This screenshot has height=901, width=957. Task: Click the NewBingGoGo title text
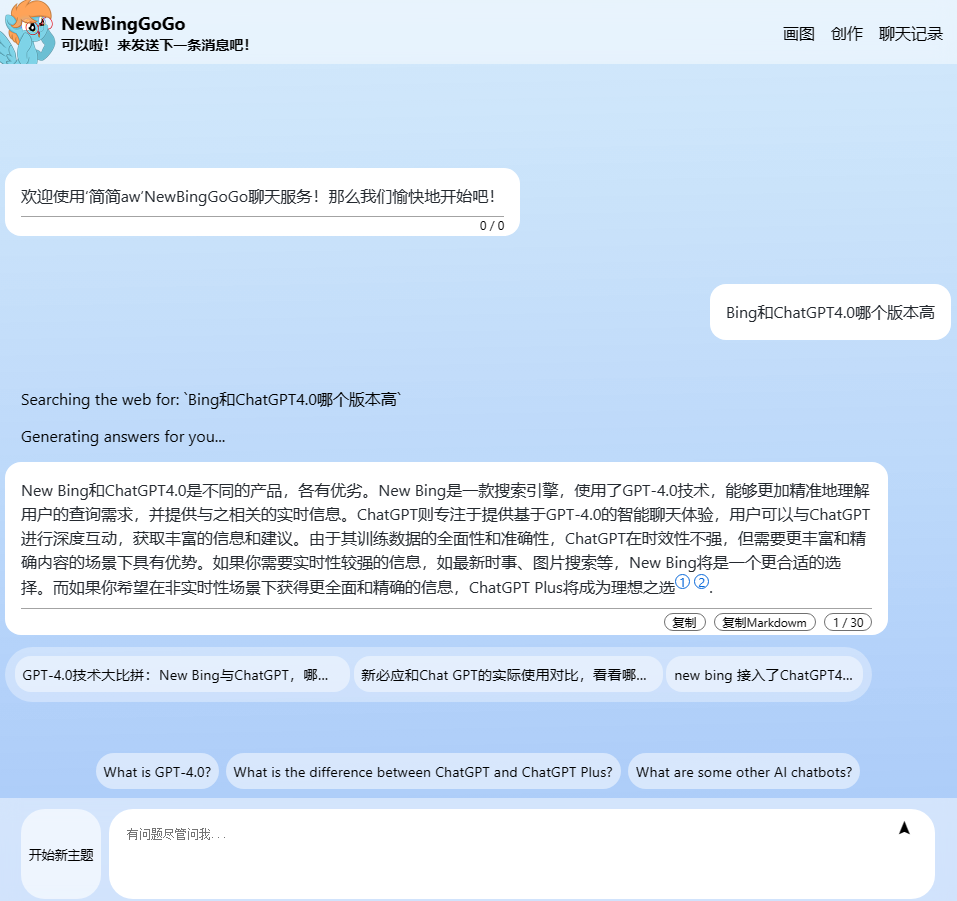(x=123, y=24)
